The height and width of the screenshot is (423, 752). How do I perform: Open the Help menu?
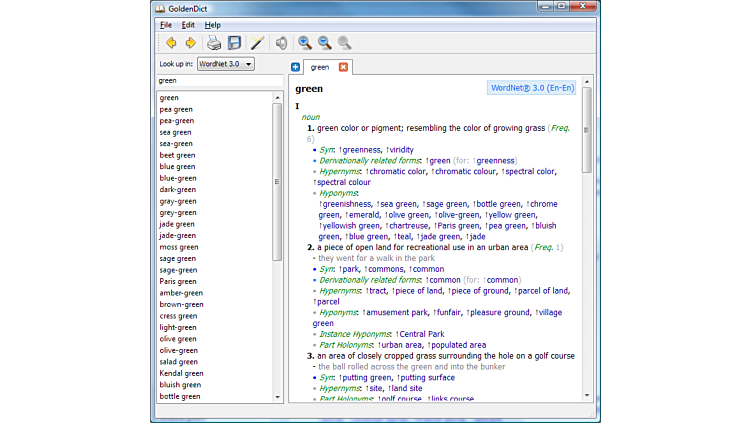(x=213, y=24)
